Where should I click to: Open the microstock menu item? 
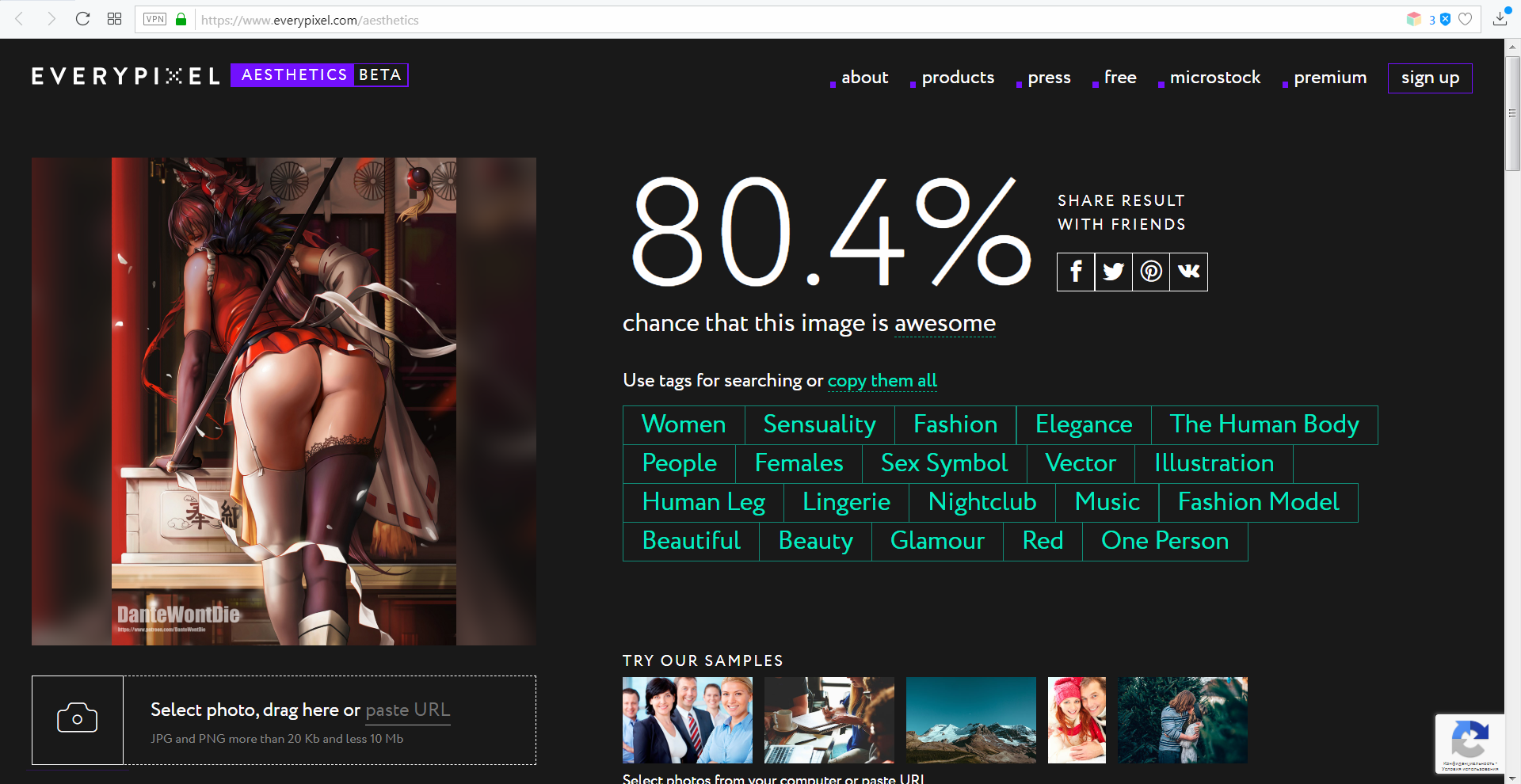click(1214, 78)
